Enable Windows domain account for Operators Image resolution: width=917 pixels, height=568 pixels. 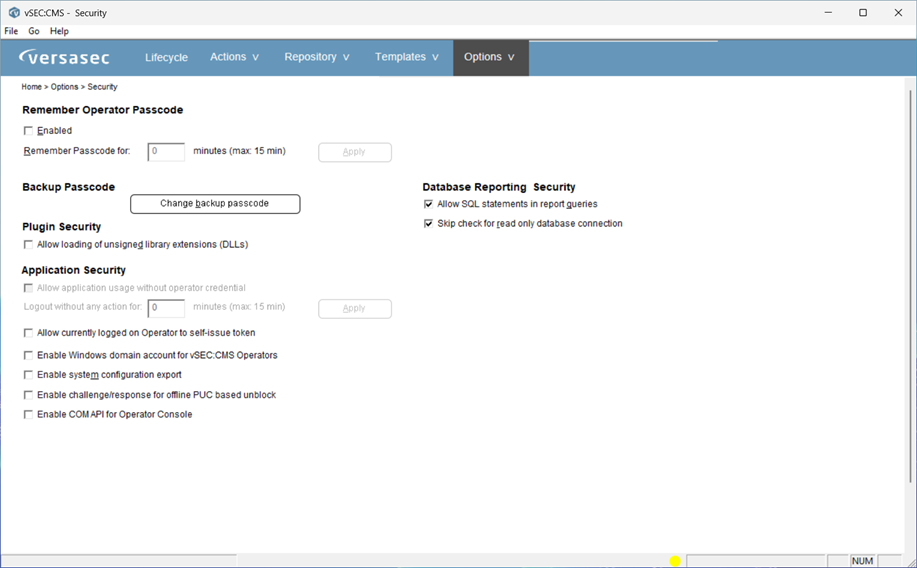28,355
